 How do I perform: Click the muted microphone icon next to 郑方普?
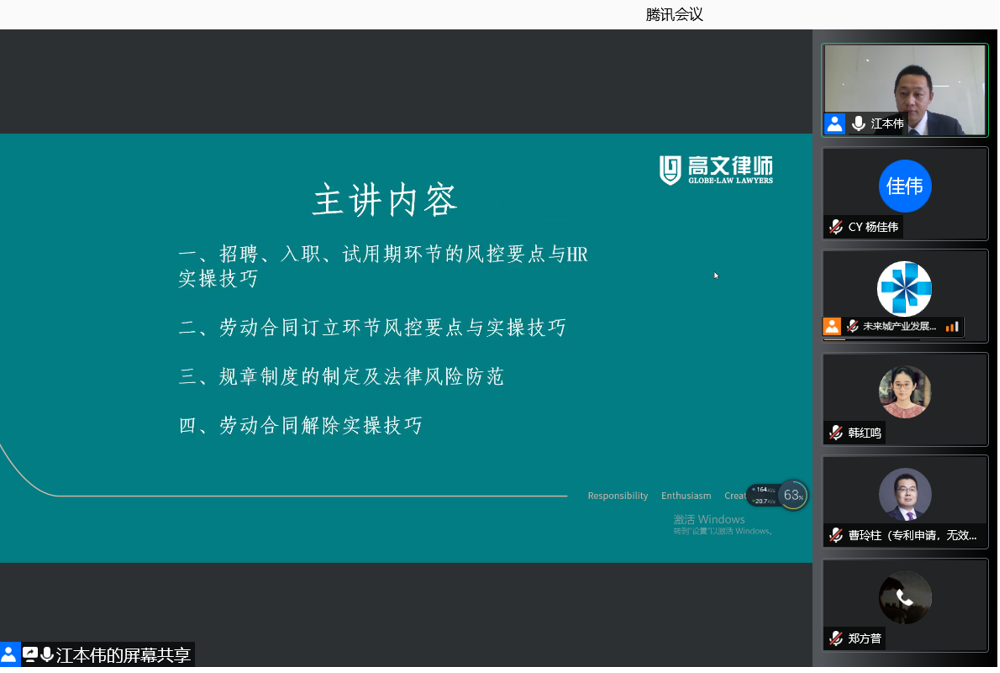pyautogui.click(x=836, y=638)
